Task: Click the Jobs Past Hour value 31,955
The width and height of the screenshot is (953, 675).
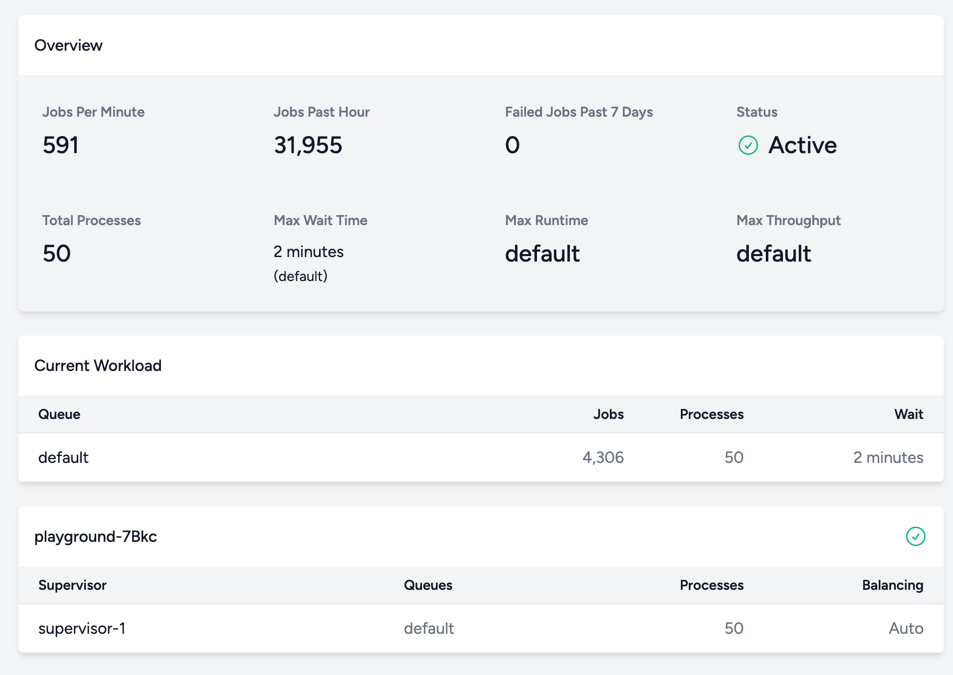Action: tap(308, 145)
